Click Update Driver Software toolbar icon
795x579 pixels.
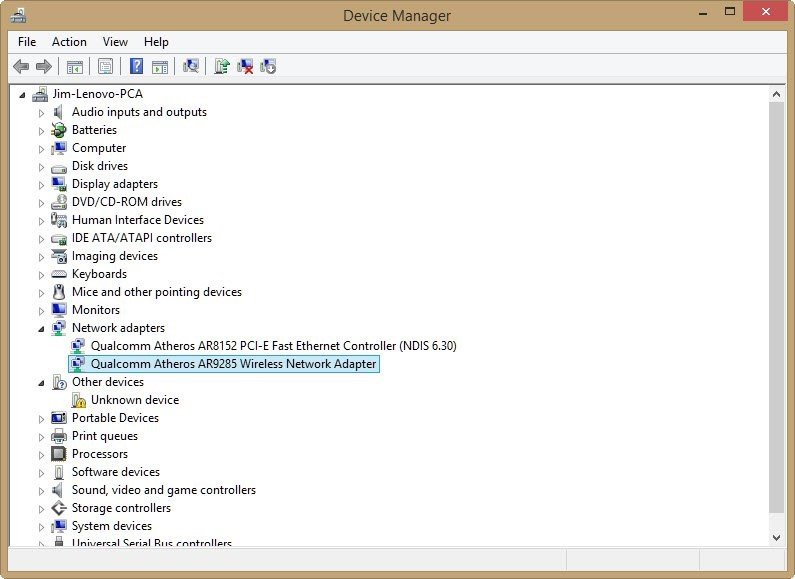click(222, 66)
